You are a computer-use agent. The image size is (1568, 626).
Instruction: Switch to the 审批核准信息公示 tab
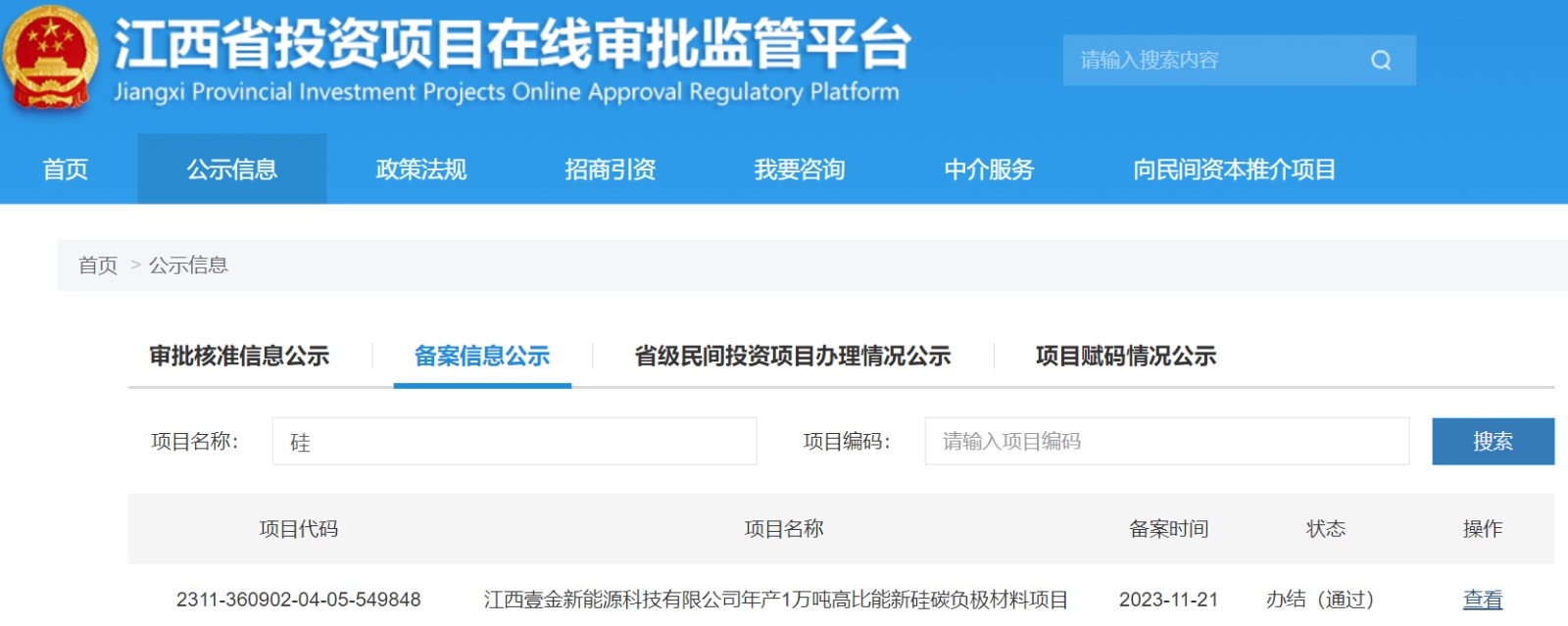click(239, 356)
